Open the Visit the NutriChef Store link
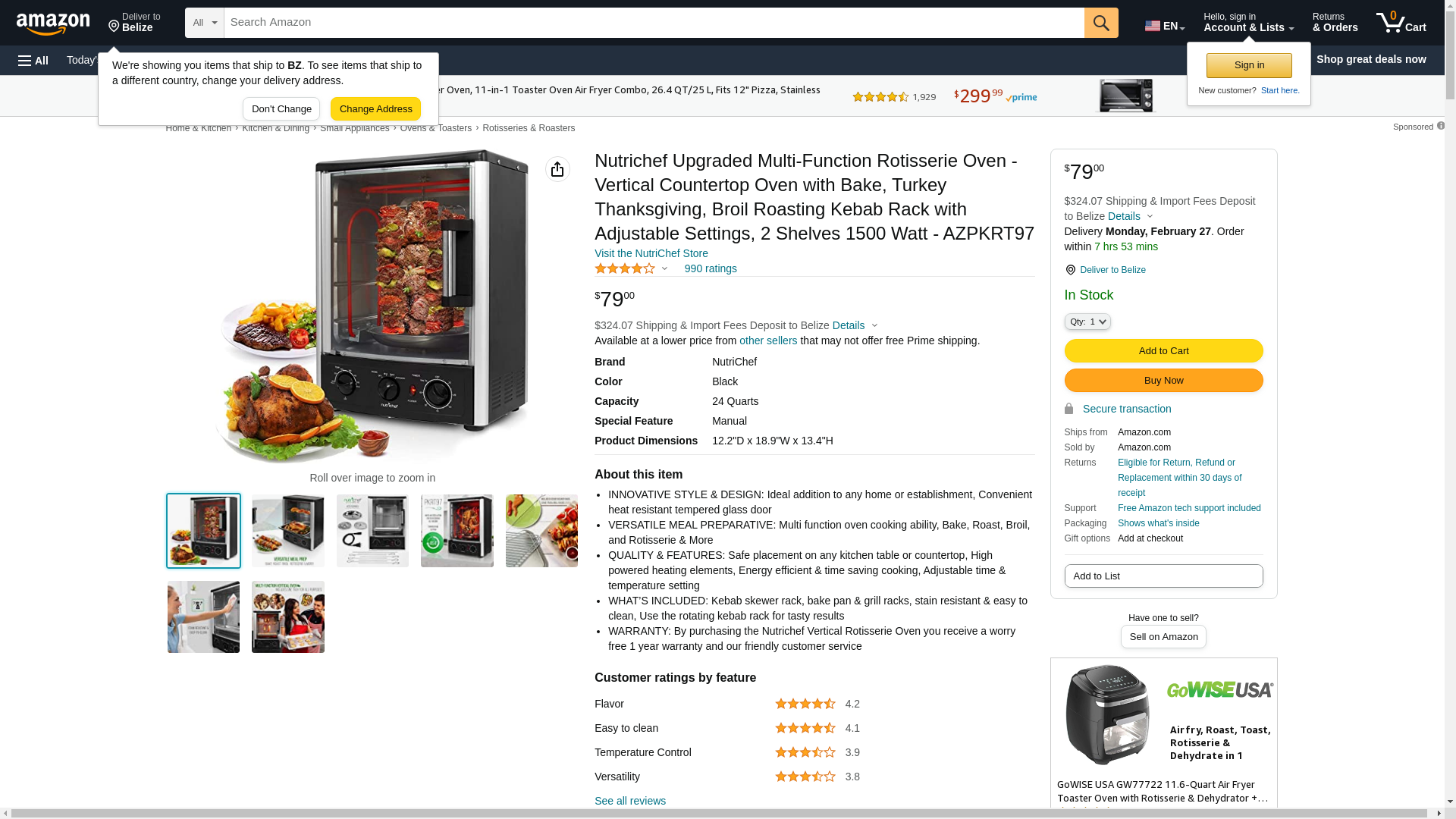The height and width of the screenshot is (819, 1456). [x=651, y=253]
